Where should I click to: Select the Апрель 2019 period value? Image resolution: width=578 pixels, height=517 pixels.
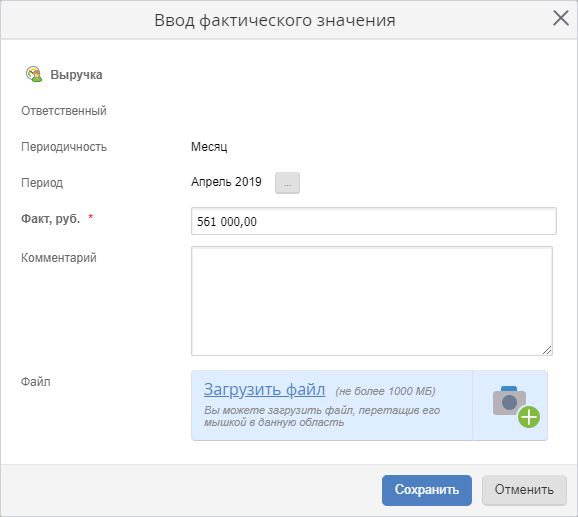click(x=226, y=182)
